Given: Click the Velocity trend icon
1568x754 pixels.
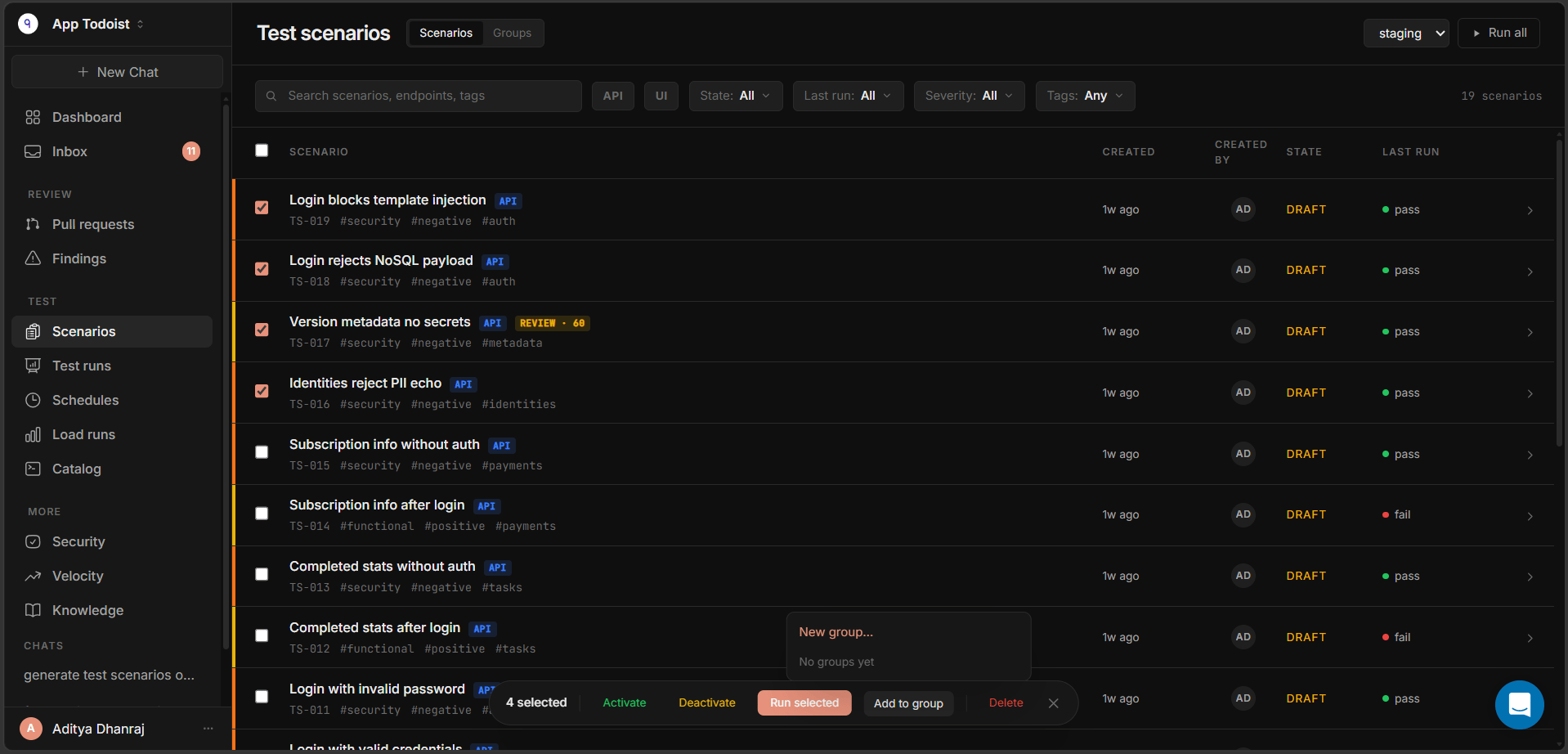Looking at the screenshot, I should (x=33, y=576).
